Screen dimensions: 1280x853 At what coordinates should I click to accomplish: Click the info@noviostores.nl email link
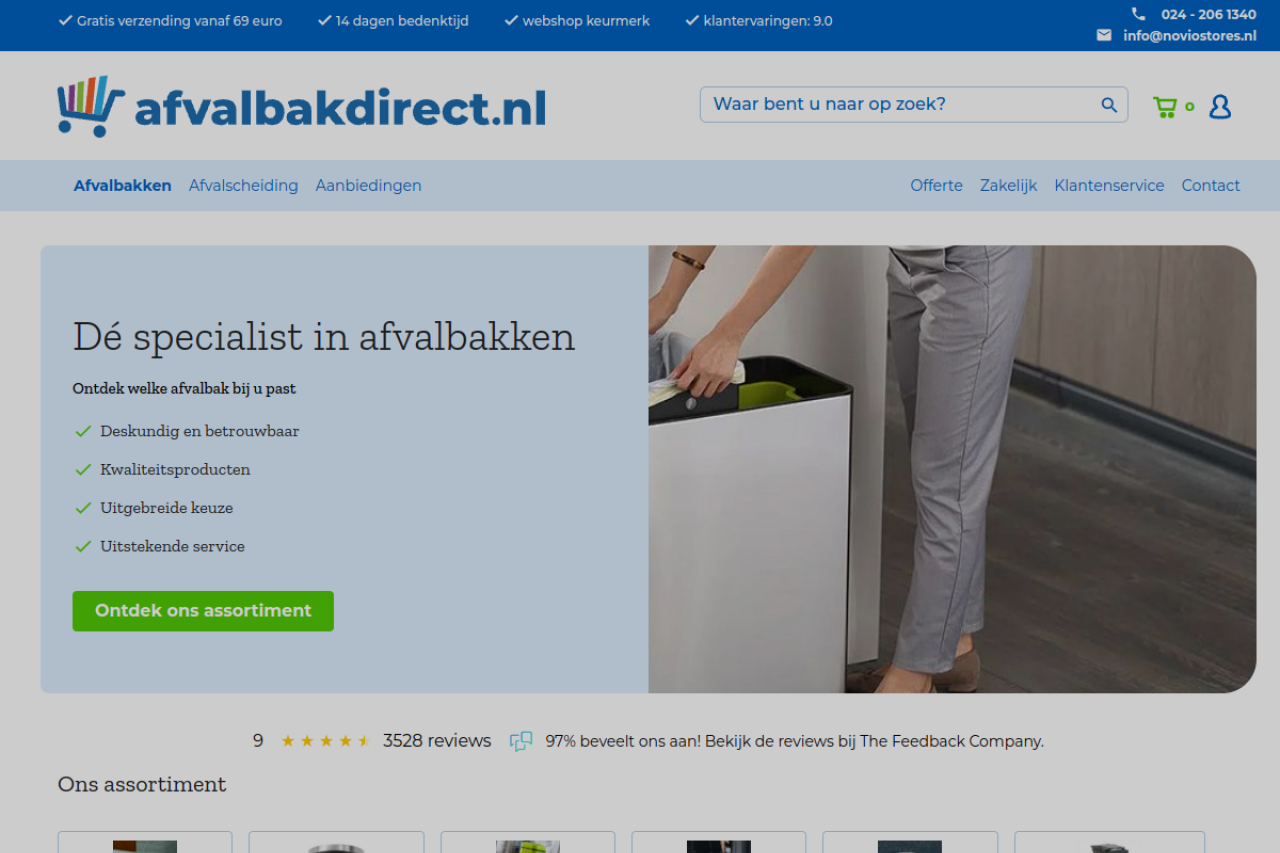(1189, 36)
